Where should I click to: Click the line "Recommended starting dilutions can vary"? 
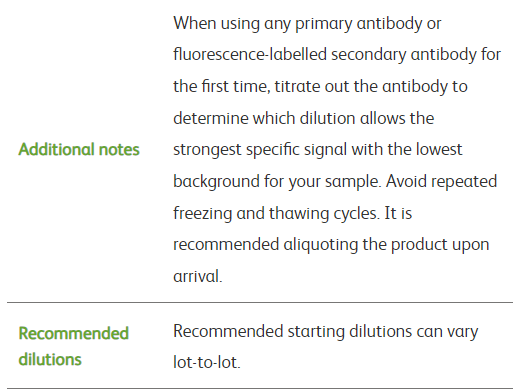(326, 332)
